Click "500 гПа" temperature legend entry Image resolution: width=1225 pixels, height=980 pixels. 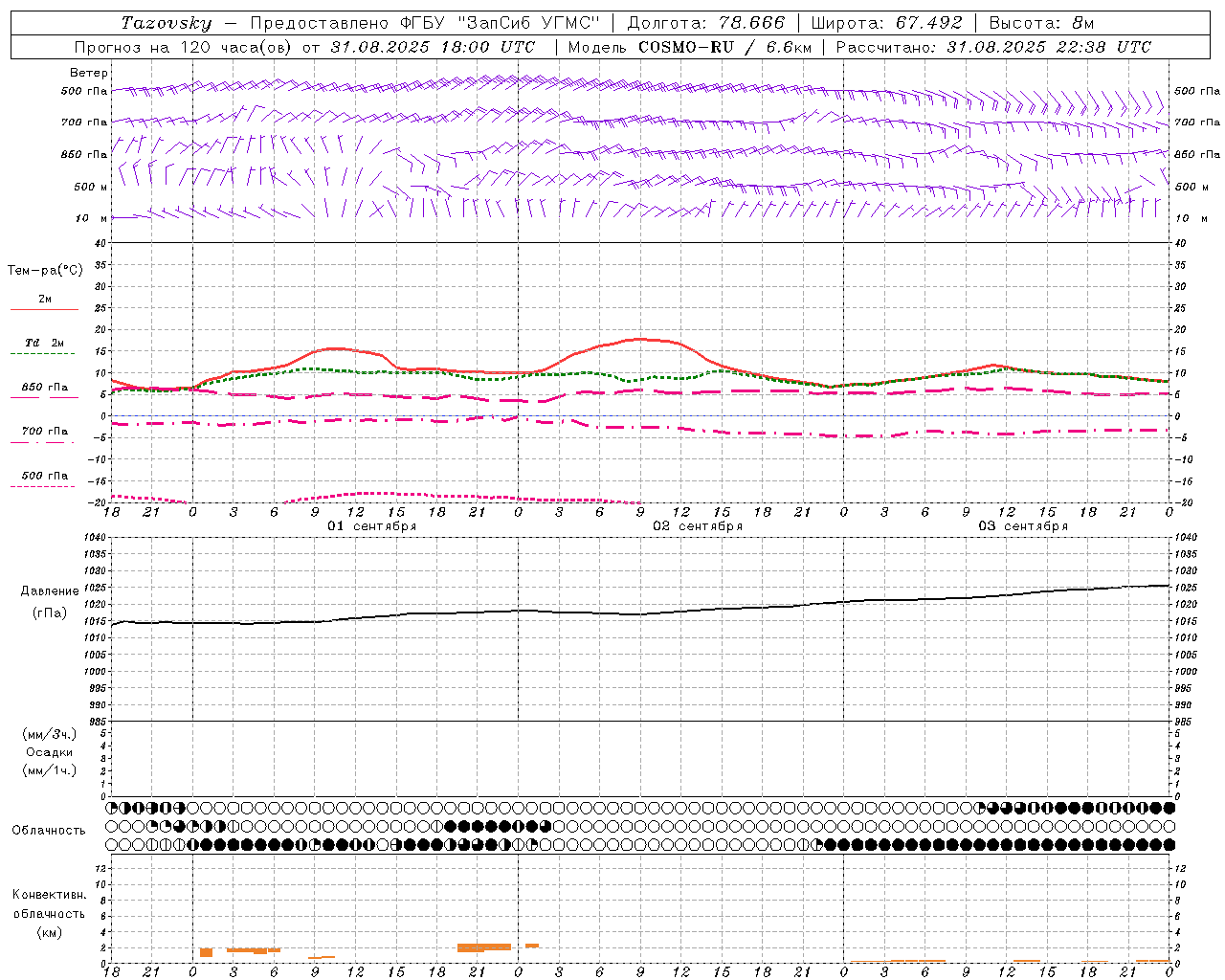[x=44, y=476]
